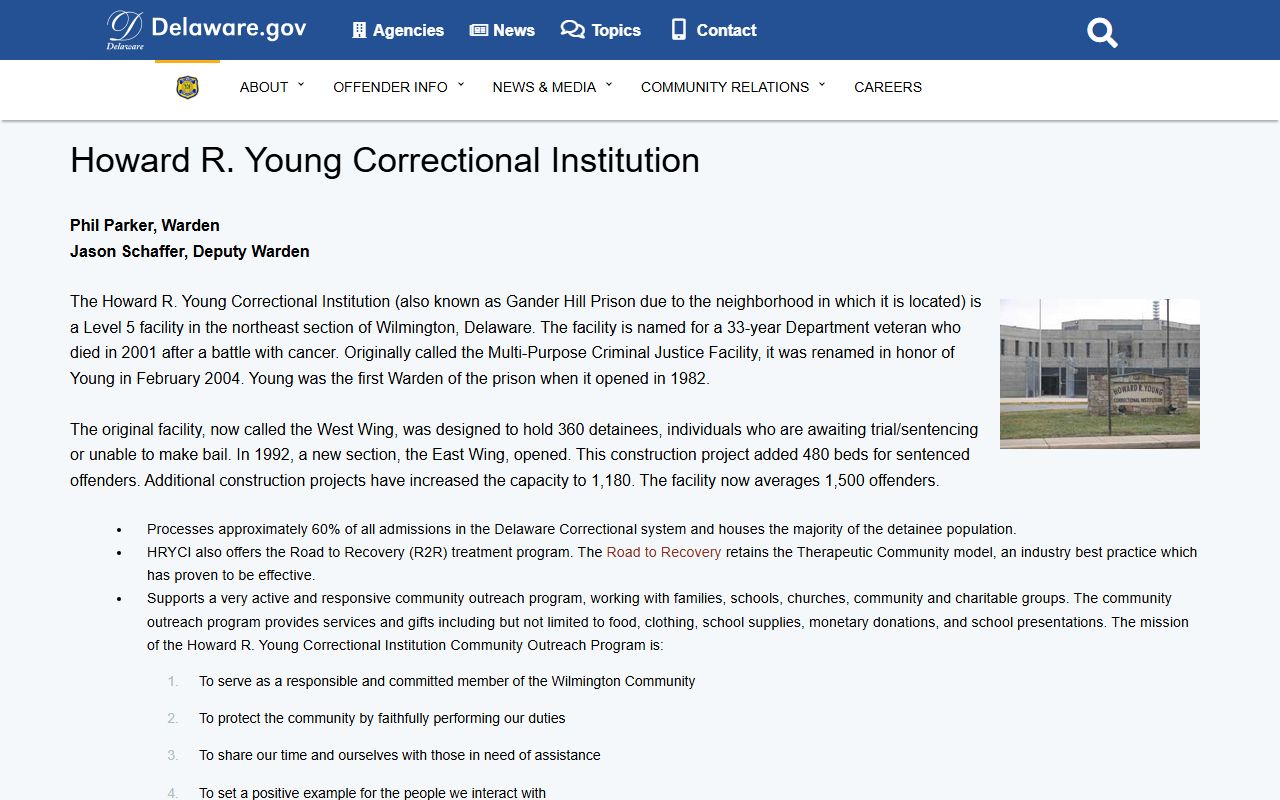Viewport: 1280px width, 800px height.
Task: Click the correctional institution building photo
Action: (1100, 373)
